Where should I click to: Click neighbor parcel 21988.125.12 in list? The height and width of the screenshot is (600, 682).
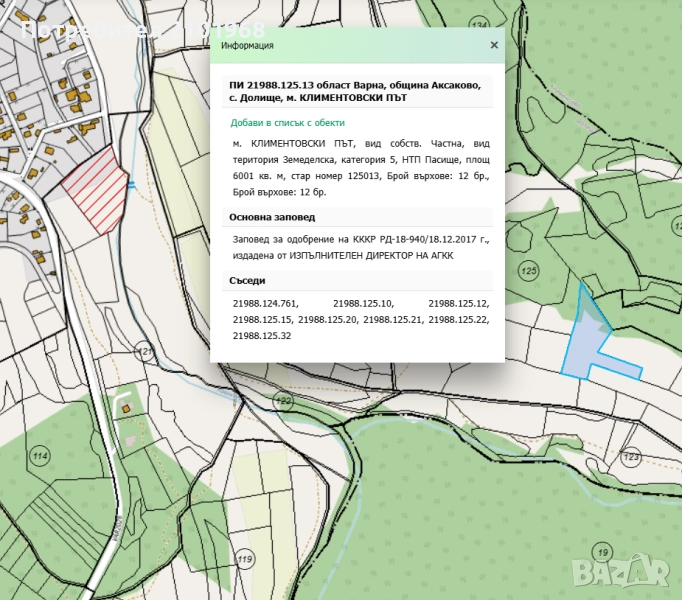tap(458, 302)
